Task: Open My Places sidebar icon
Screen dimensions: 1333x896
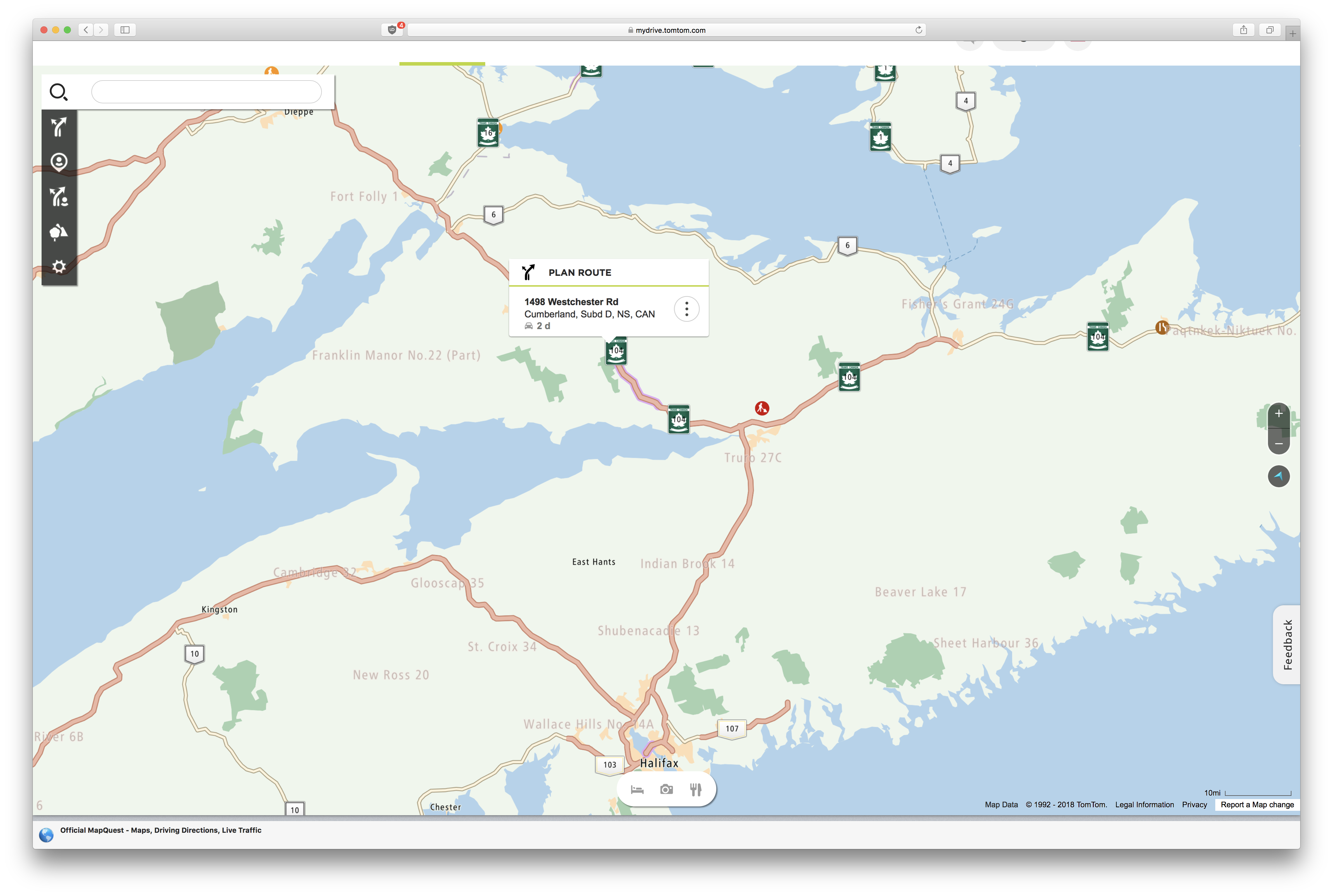Action: pyautogui.click(x=59, y=162)
